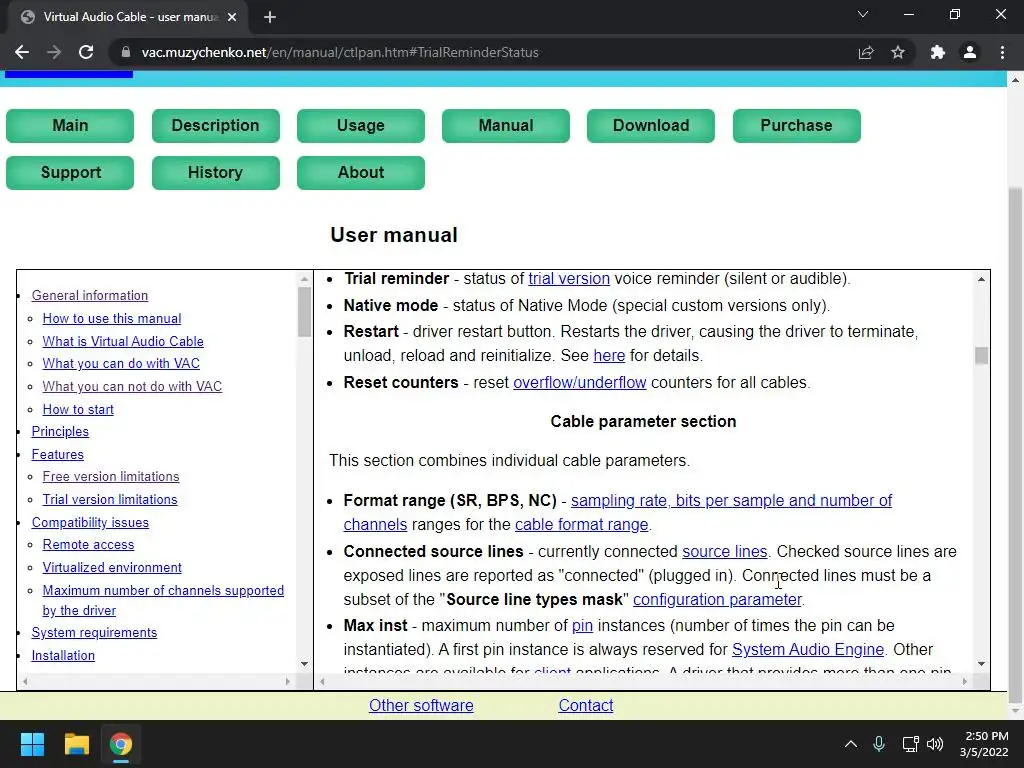Follow the 'here' link about restart

[609, 356]
